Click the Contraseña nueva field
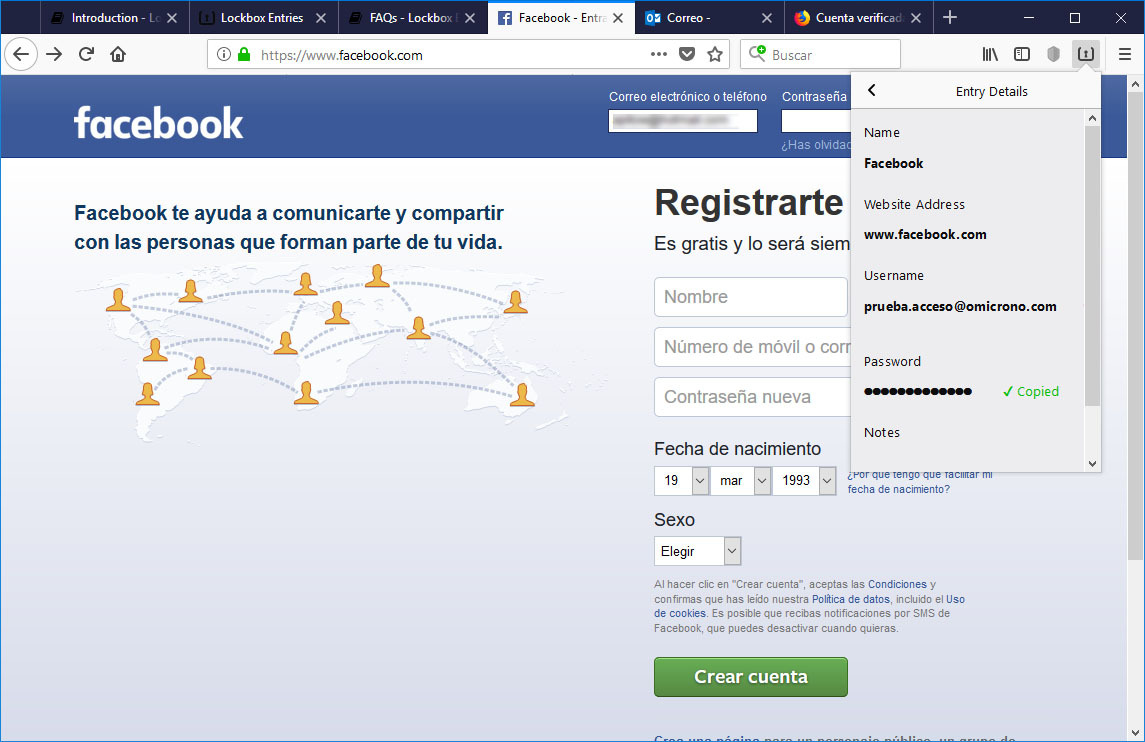Image resolution: width=1145 pixels, height=742 pixels. pos(752,397)
